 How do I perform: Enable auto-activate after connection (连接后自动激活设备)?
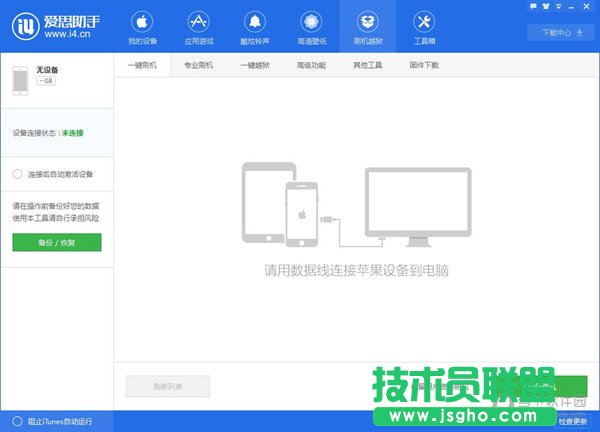[x=17, y=174]
